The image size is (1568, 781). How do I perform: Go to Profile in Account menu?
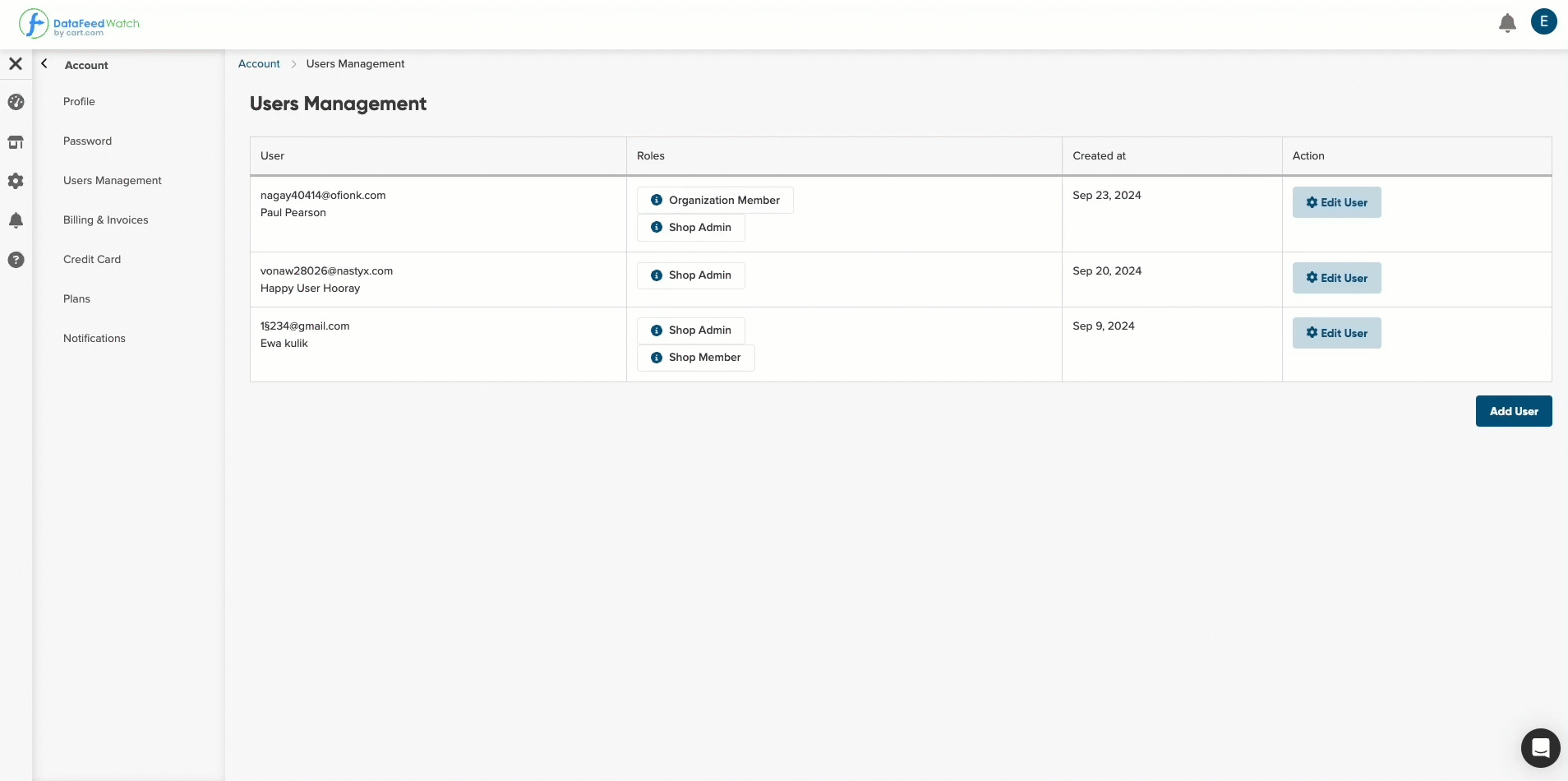[x=79, y=101]
